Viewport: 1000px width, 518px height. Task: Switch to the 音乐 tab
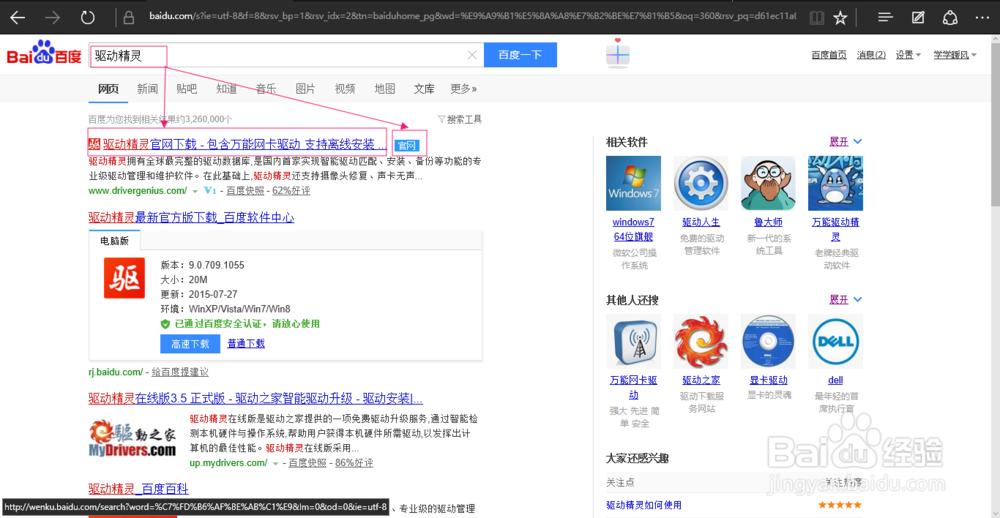[266, 89]
